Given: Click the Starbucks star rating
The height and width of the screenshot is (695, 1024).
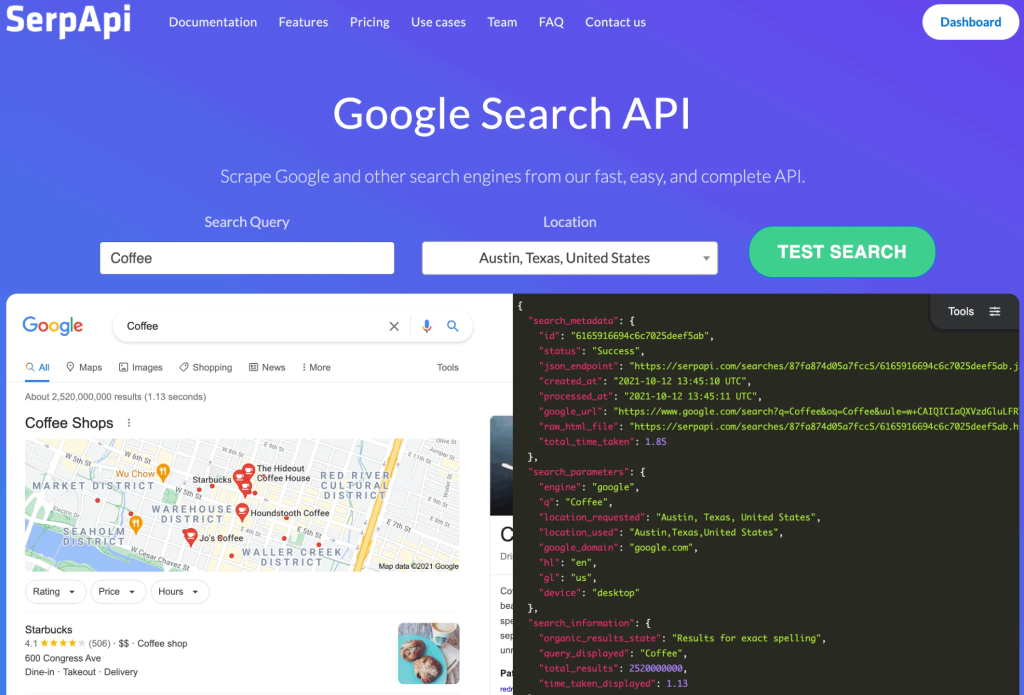Looking at the screenshot, I should (x=62, y=643).
